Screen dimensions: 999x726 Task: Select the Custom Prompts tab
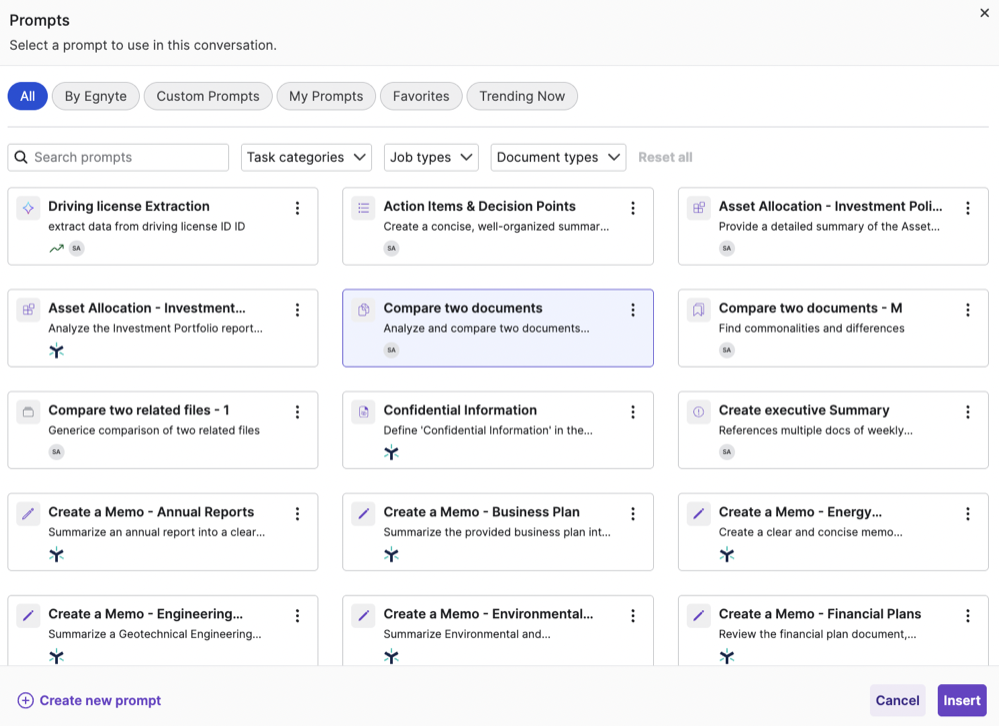click(x=207, y=96)
